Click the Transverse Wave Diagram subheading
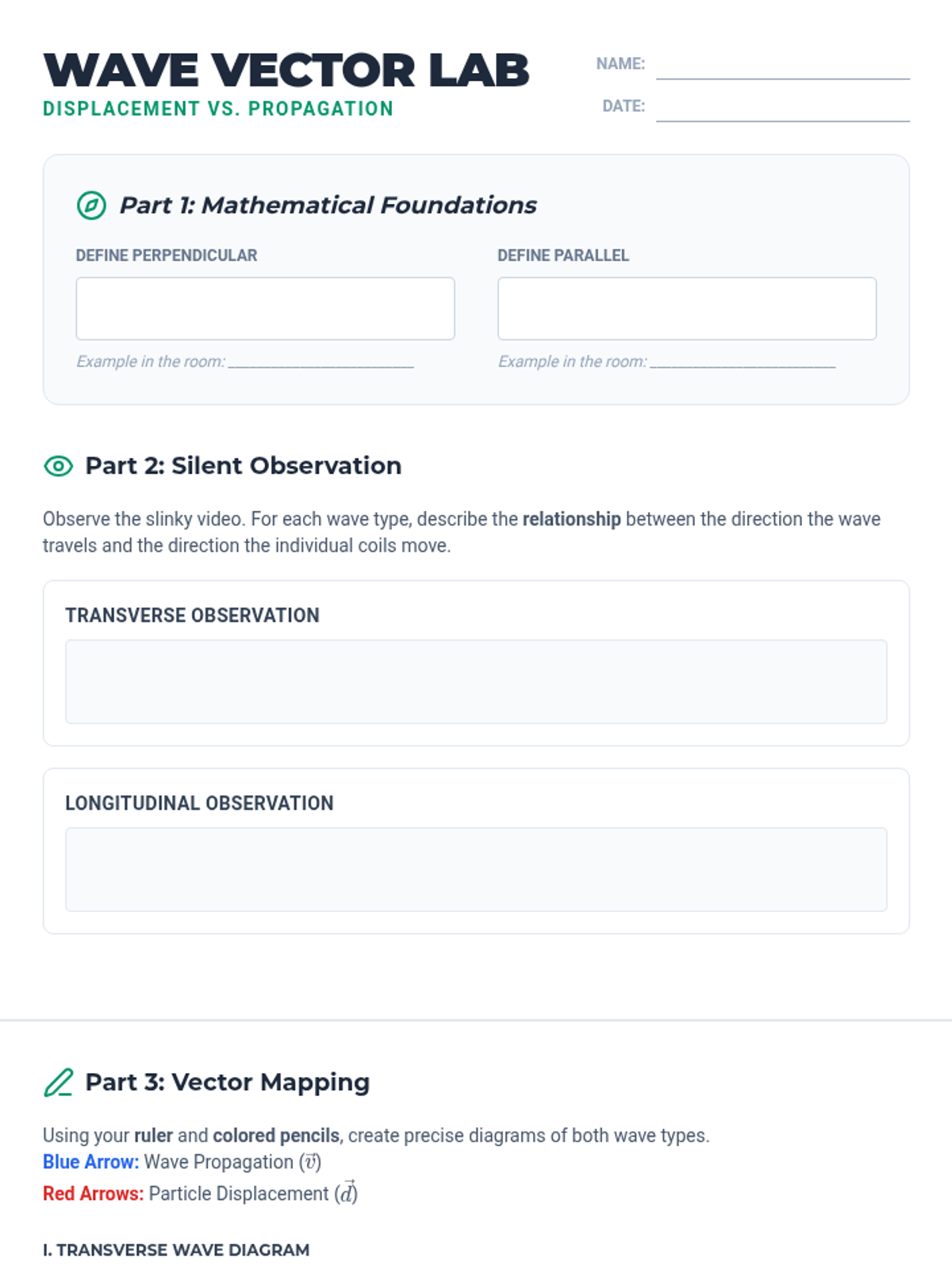 tap(176, 1250)
